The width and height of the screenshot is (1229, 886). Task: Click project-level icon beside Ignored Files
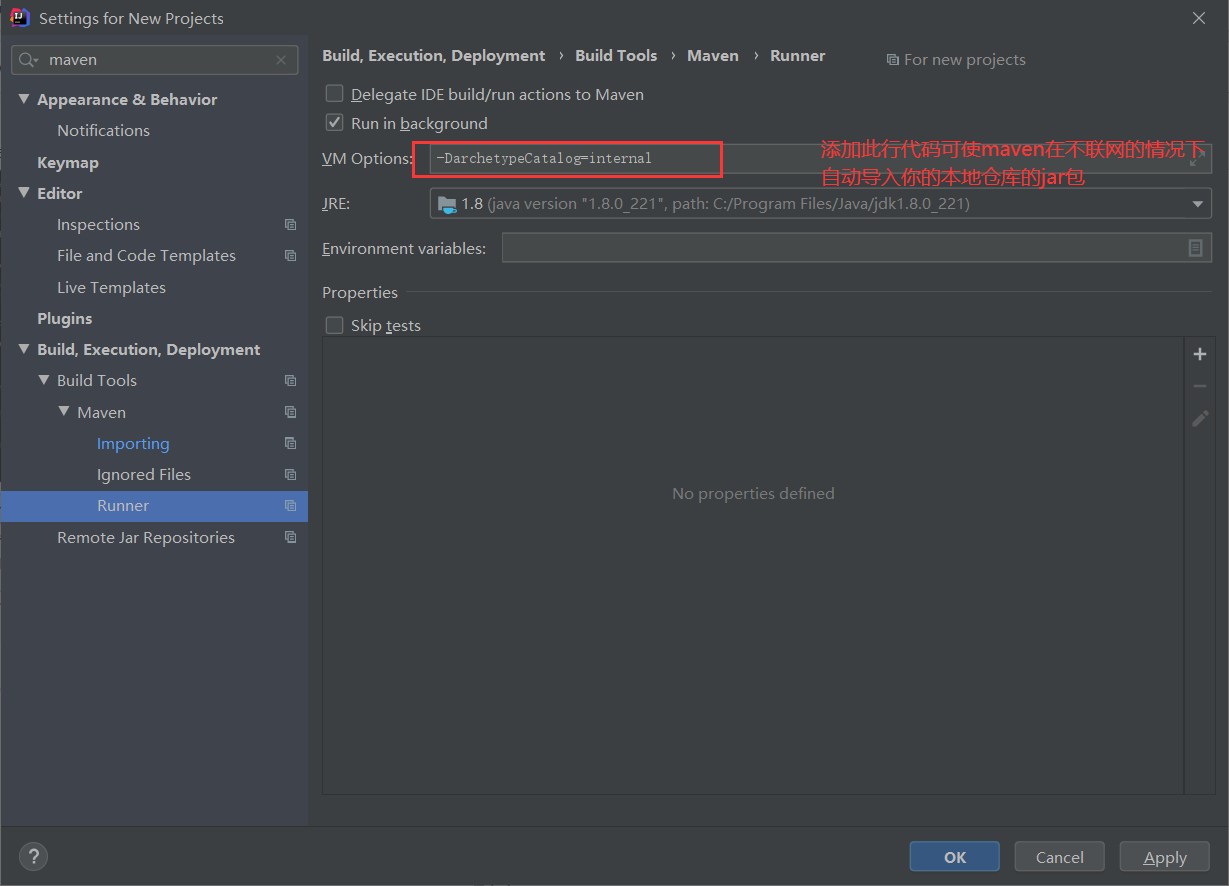click(x=290, y=475)
